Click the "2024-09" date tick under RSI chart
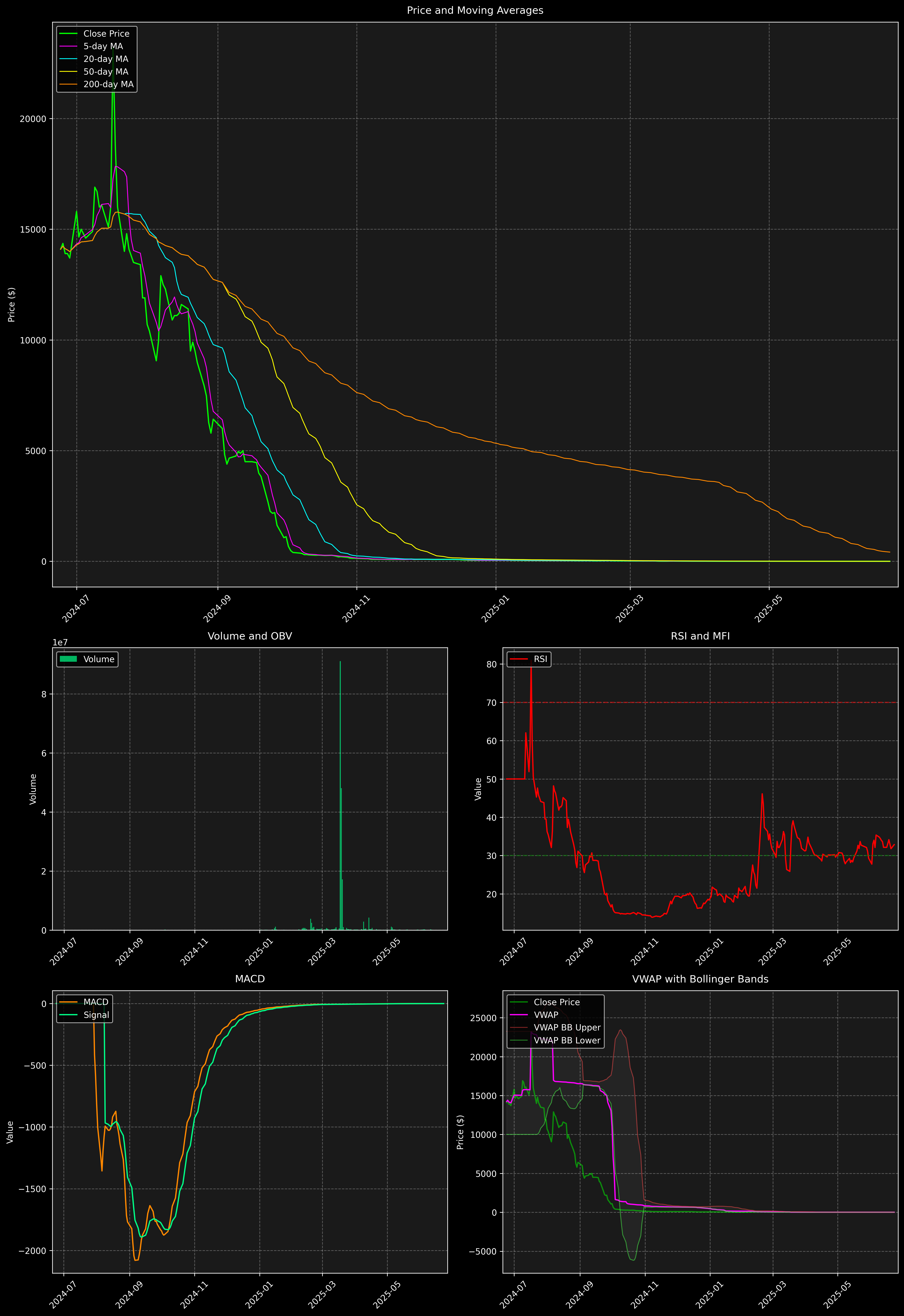This screenshot has width=904, height=1316. click(x=579, y=951)
